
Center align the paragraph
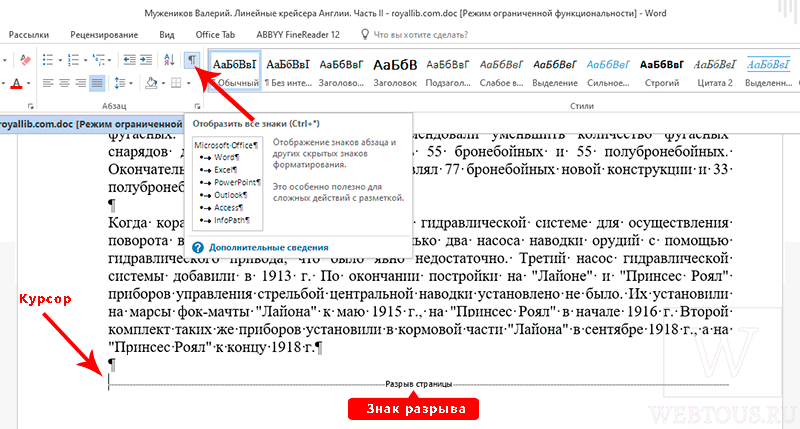point(64,83)
